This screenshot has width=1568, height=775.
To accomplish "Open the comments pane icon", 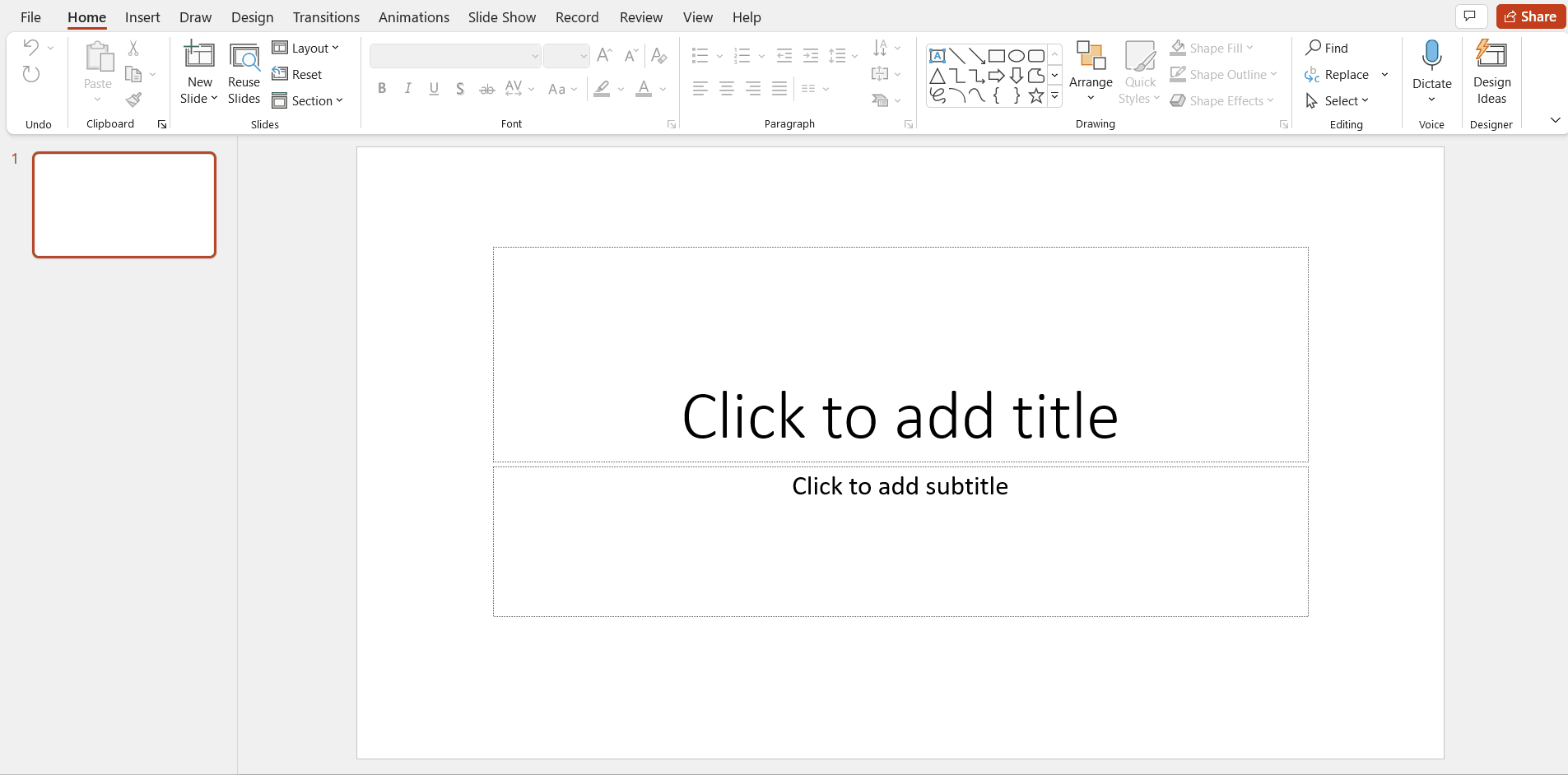I will (x=1469, y=16).
